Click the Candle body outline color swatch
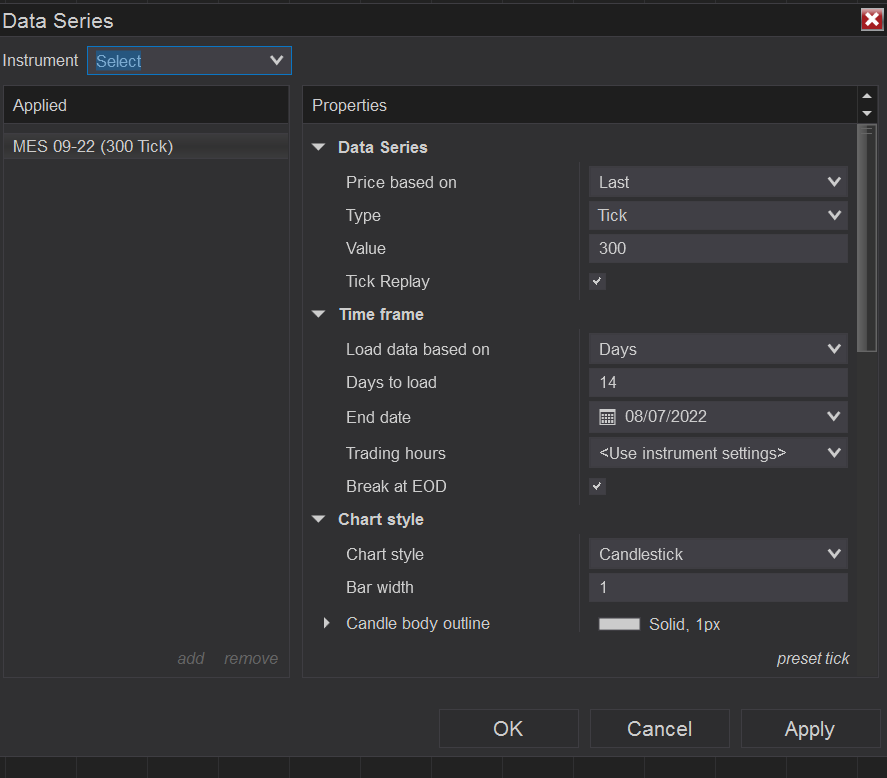887x778 pixels. click(x=619, y=624)
